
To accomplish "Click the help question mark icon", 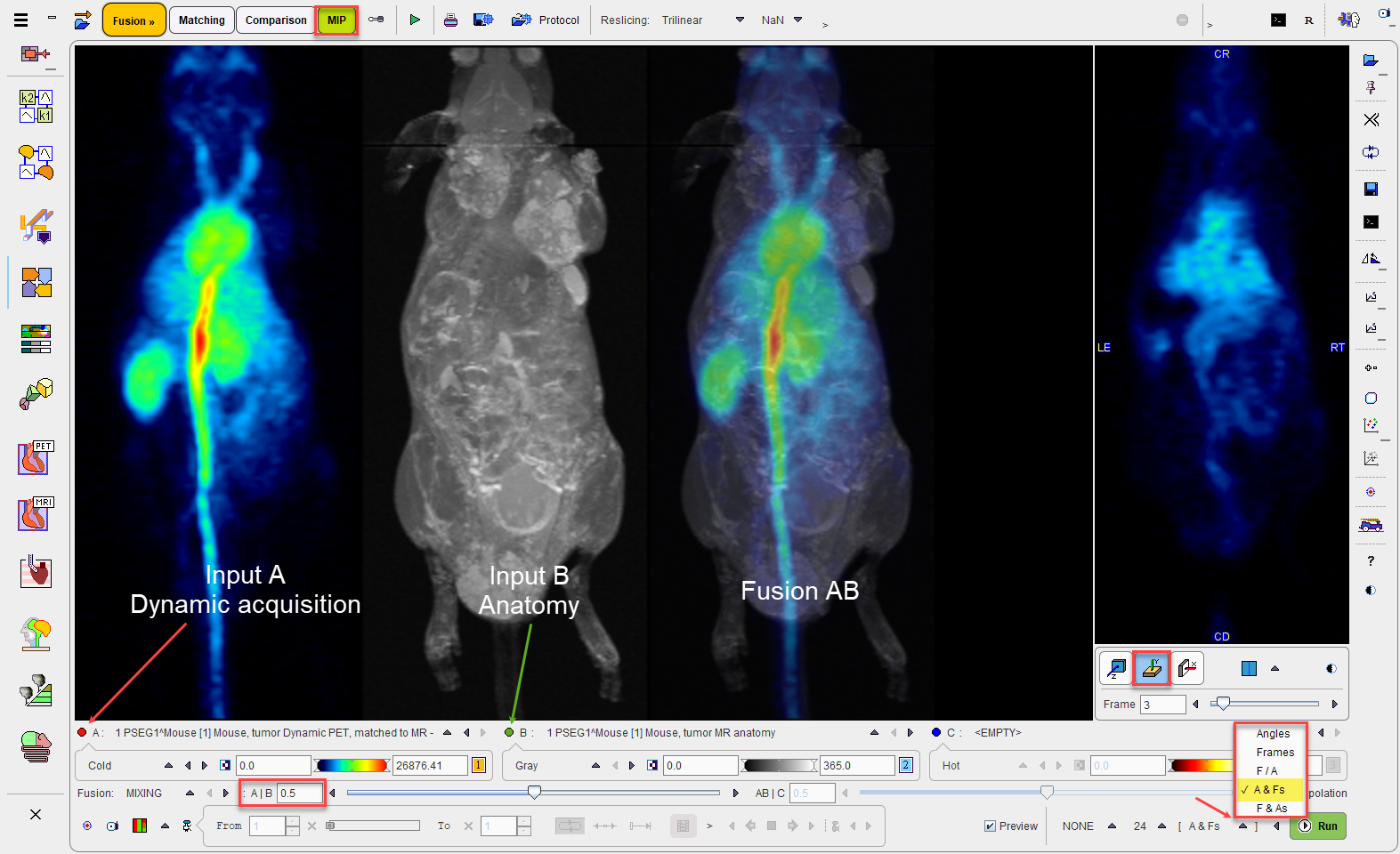I will 1371,560.
